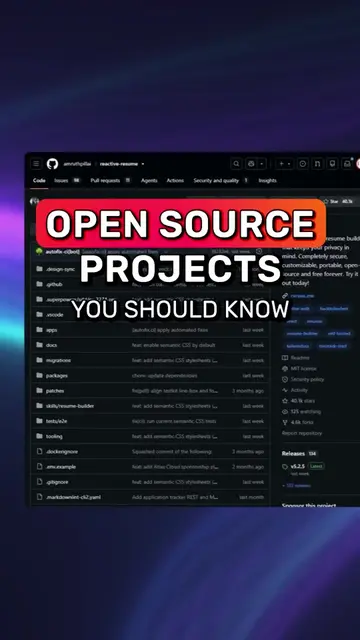This screenshot has height=640, width=360.
Task: Open the skills/resume-builder folder
Action: [x=70, y=406]
